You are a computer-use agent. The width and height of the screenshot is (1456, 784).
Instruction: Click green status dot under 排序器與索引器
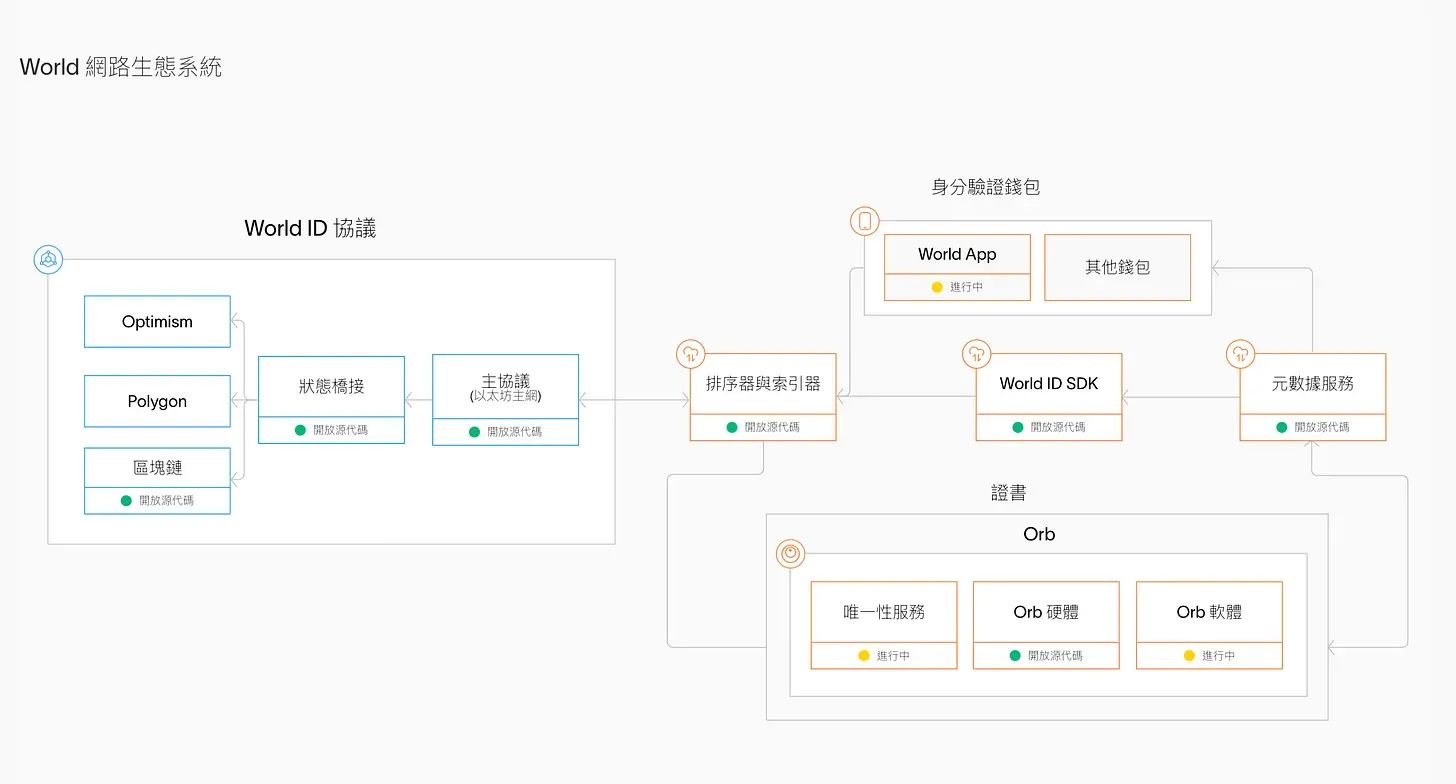pyautogui.click(x=732, y=427)
